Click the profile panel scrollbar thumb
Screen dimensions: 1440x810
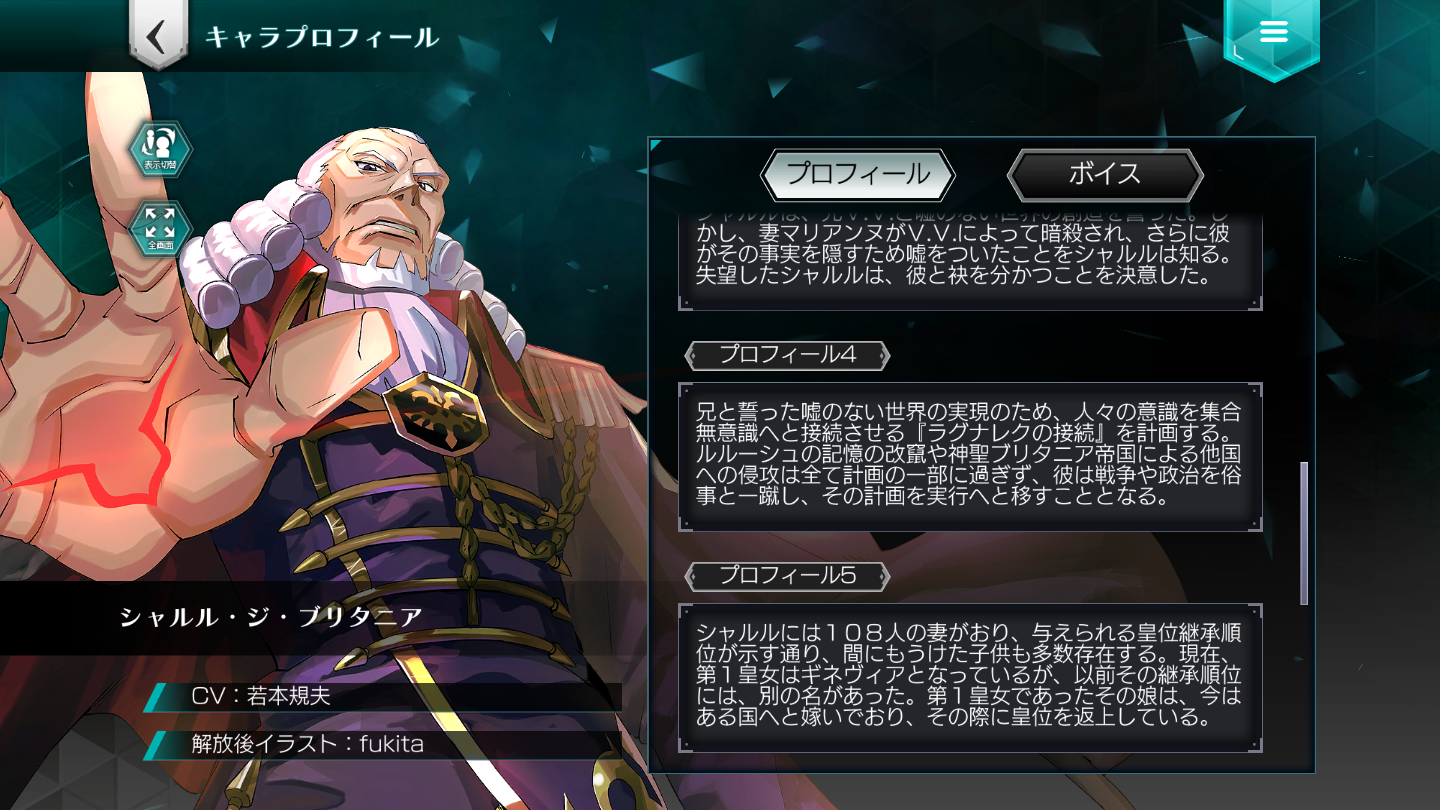pos(1304,533)
